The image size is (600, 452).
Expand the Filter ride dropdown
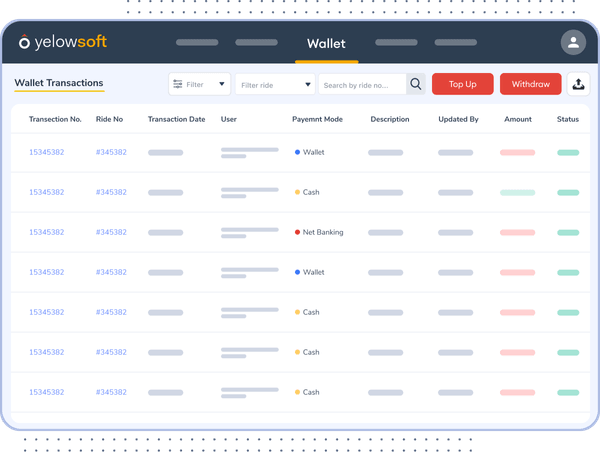[x=275, y=85]
